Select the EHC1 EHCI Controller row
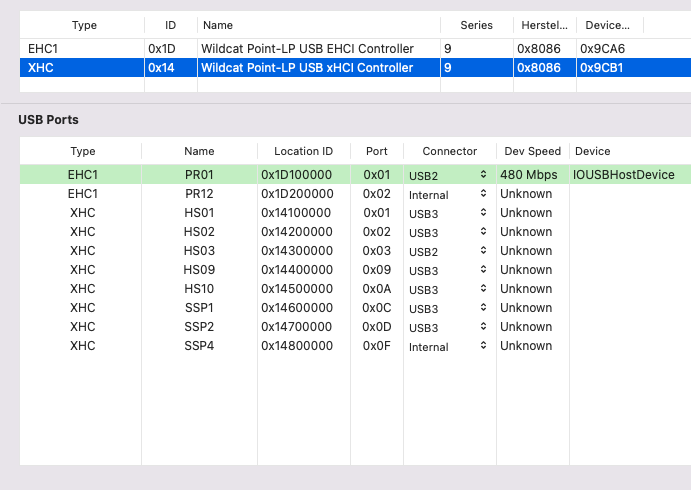This screenshot has height=490, width=691. pos(306,49)
